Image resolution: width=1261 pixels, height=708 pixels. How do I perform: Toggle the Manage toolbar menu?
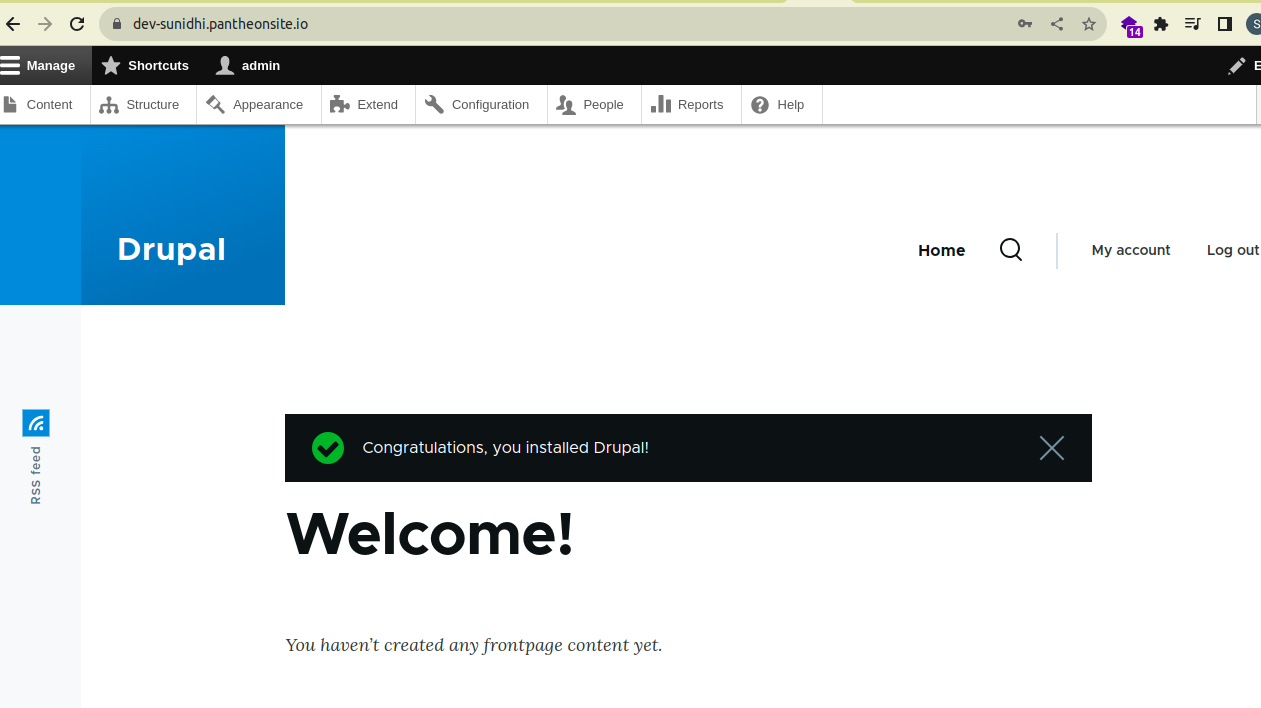pos(45,65)
